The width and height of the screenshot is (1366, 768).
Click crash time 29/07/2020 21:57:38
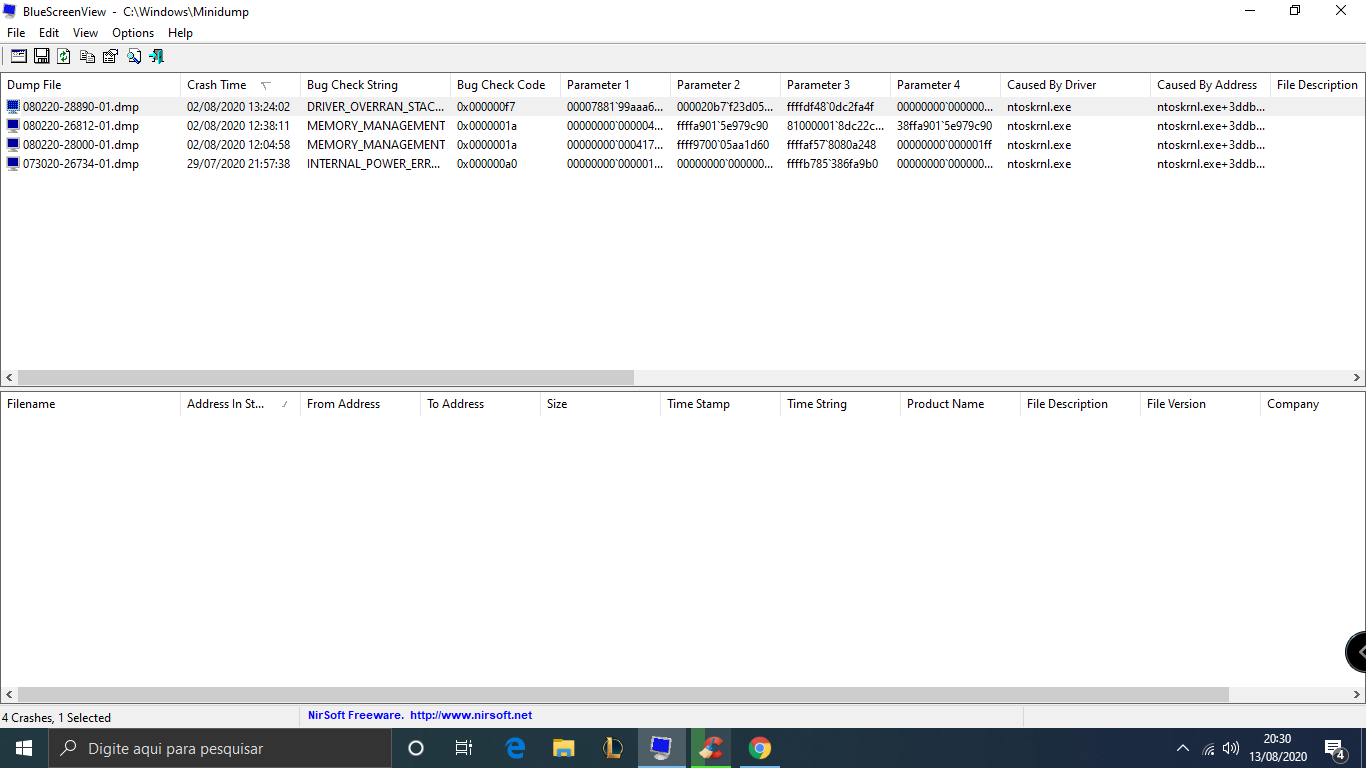click(x=238, y=164)
